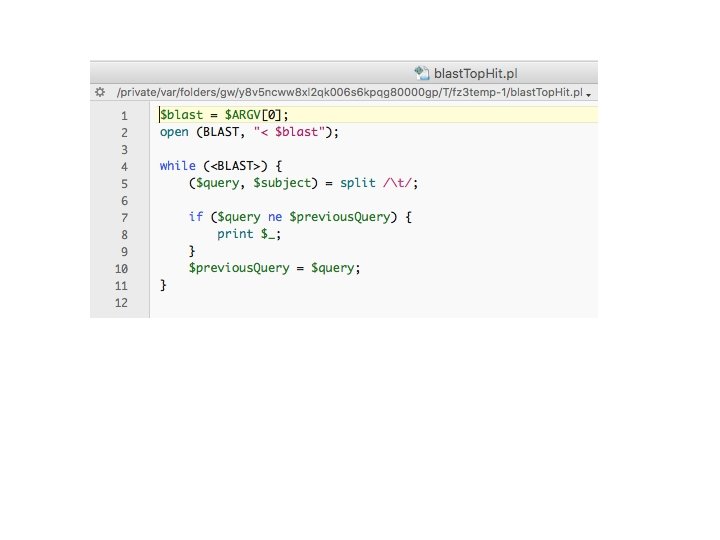Image resolution: width=720 pixels, height=540 pixels.
Task: Click line number 2 in the gutter
Action: tap(124, 133)
